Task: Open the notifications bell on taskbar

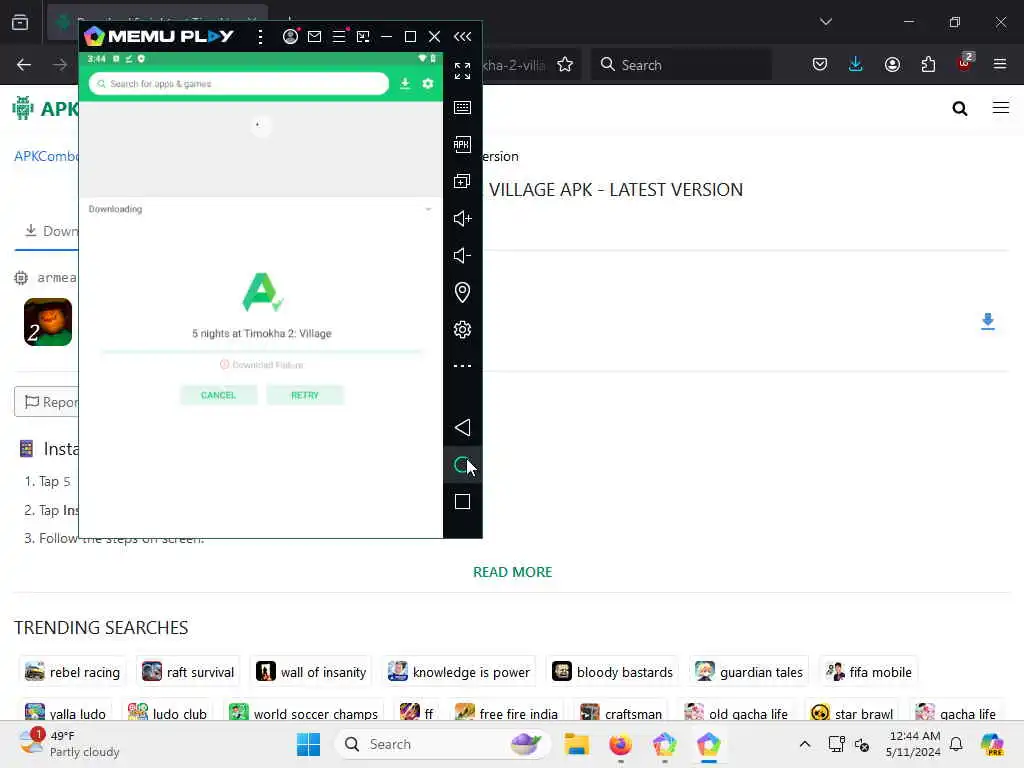Action: [x=956, y=744]
